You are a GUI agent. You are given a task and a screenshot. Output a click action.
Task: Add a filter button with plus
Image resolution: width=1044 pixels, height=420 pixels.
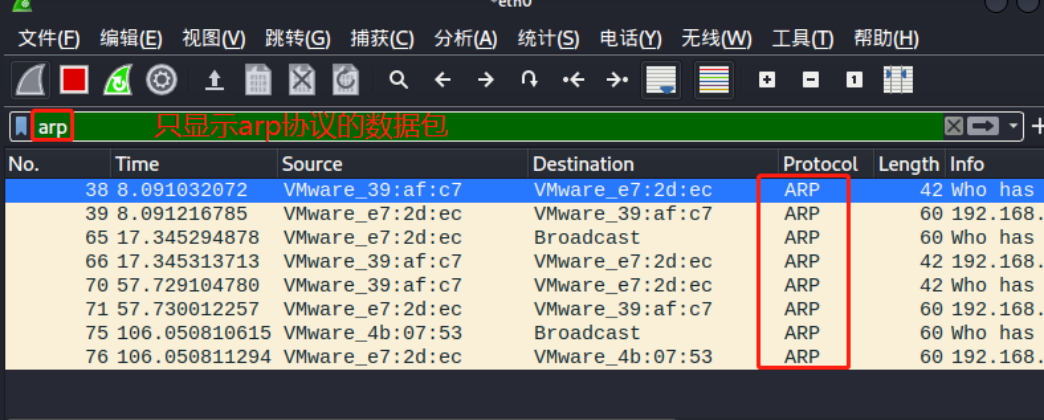[x=1037, y=126]
